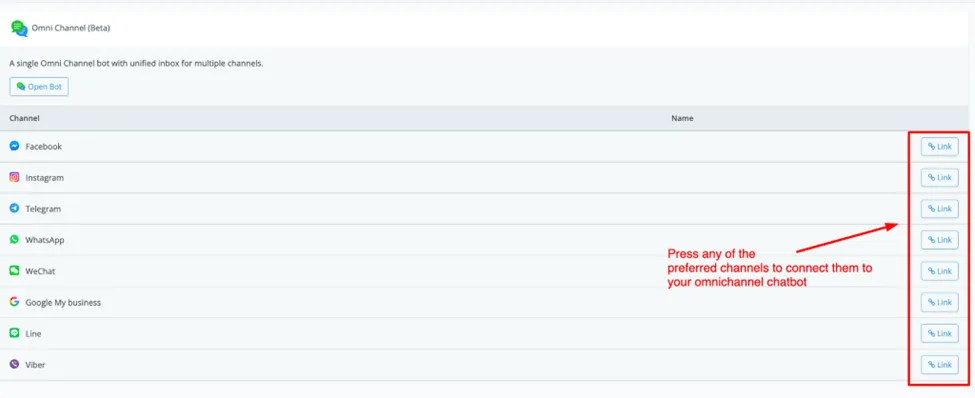Click the Telegram channel icon

[14, 208]
